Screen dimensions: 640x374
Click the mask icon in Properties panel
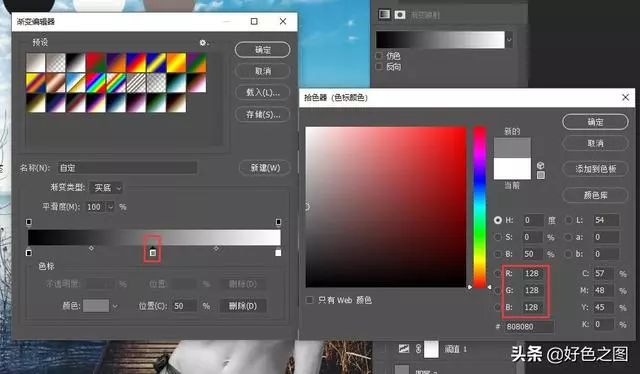pyautogui.click(x=400, y=15)
